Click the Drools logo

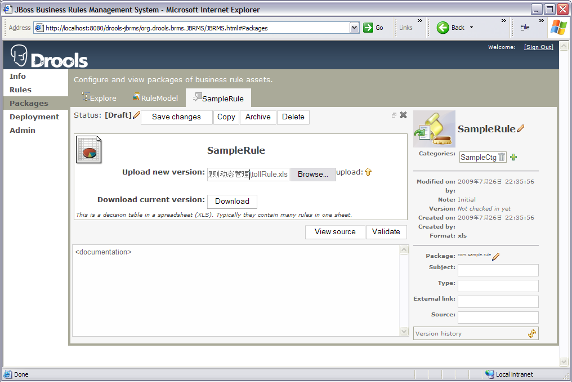click(49, 56)
